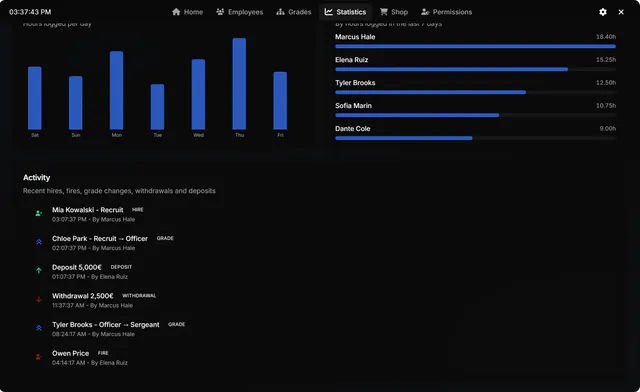Click the promotion icon beside Chloe Park
The height and width of the screenshot is (392, 640).
[39, 242]
